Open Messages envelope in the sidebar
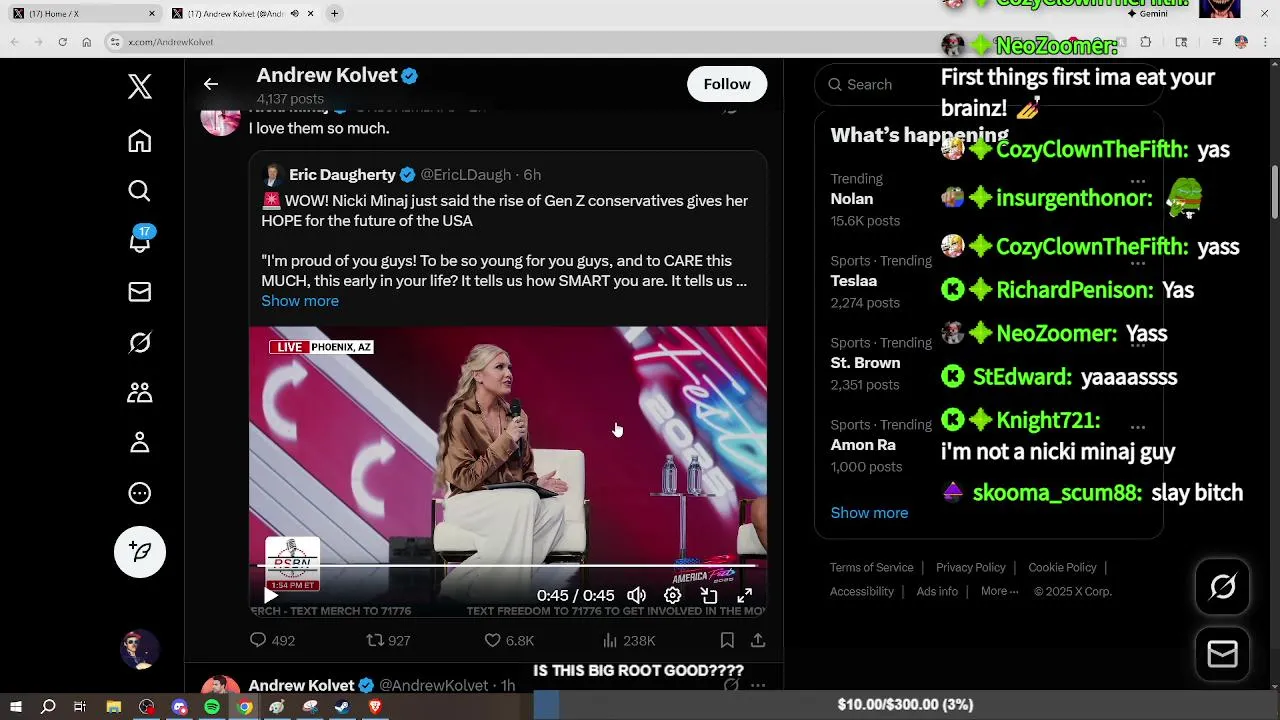 point(140,292)
